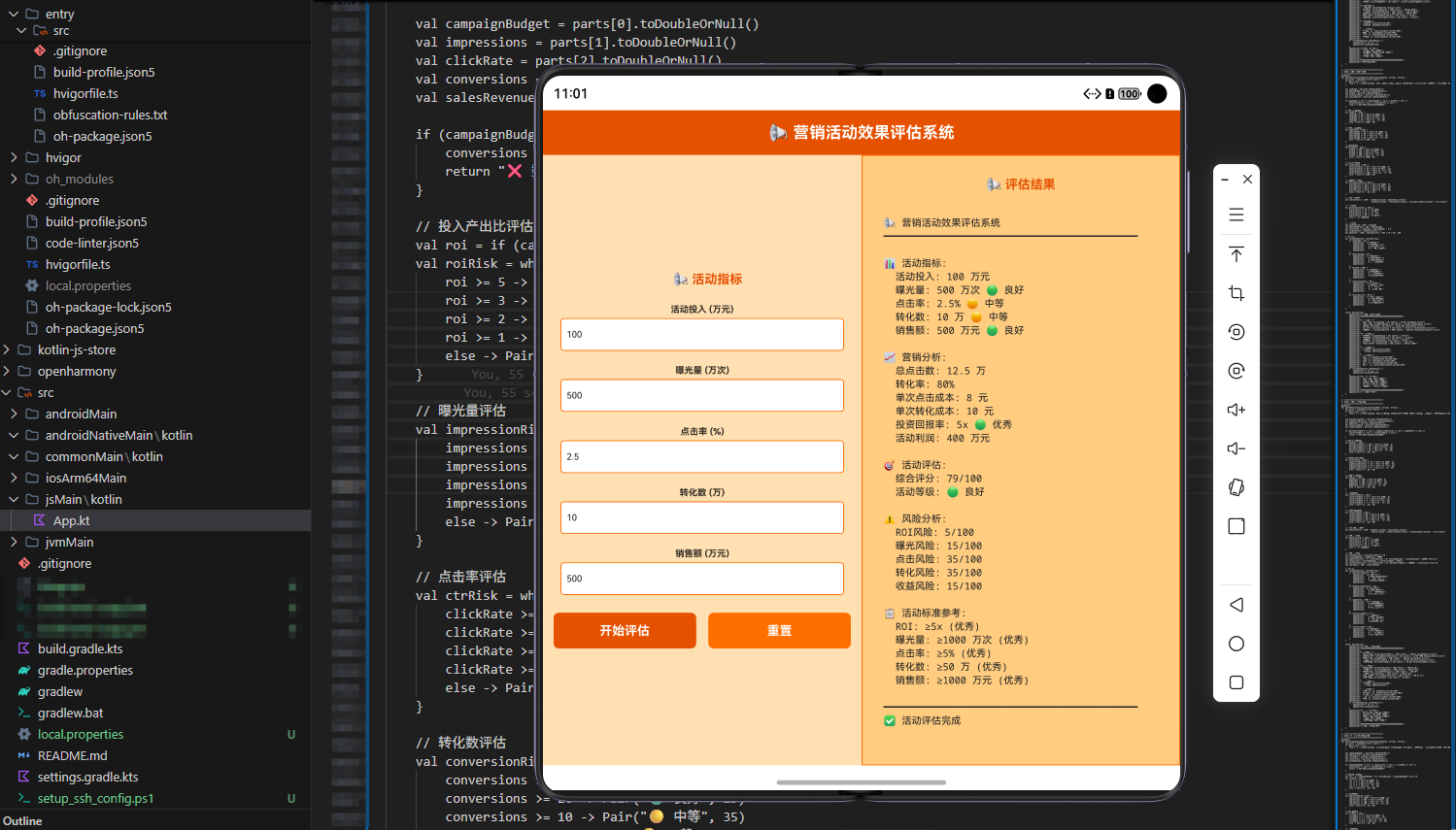
Task: Click the 活动评估完成 status text
Action: click(931, 720)
